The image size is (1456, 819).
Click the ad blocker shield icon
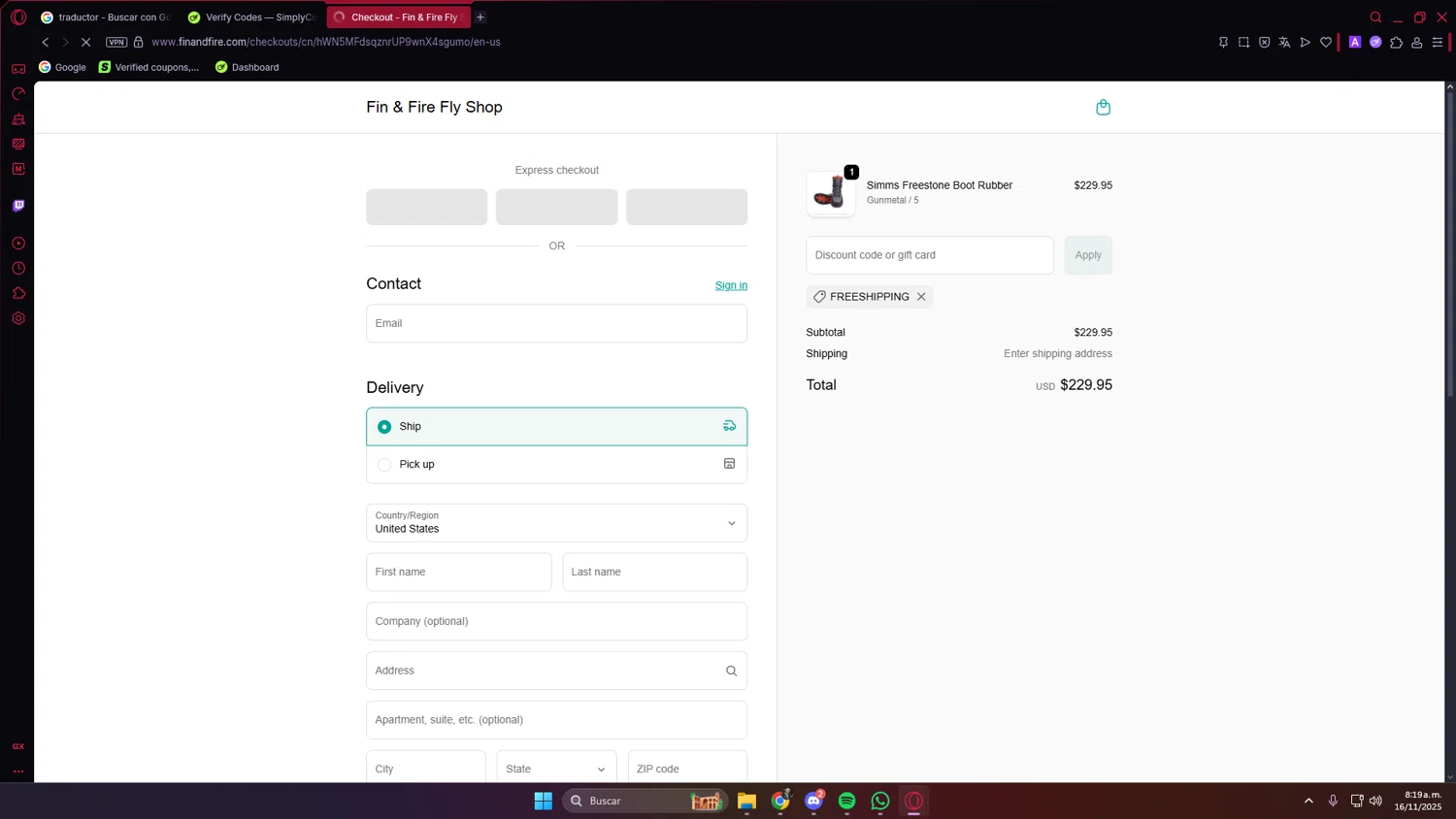tap(1264, 42)
